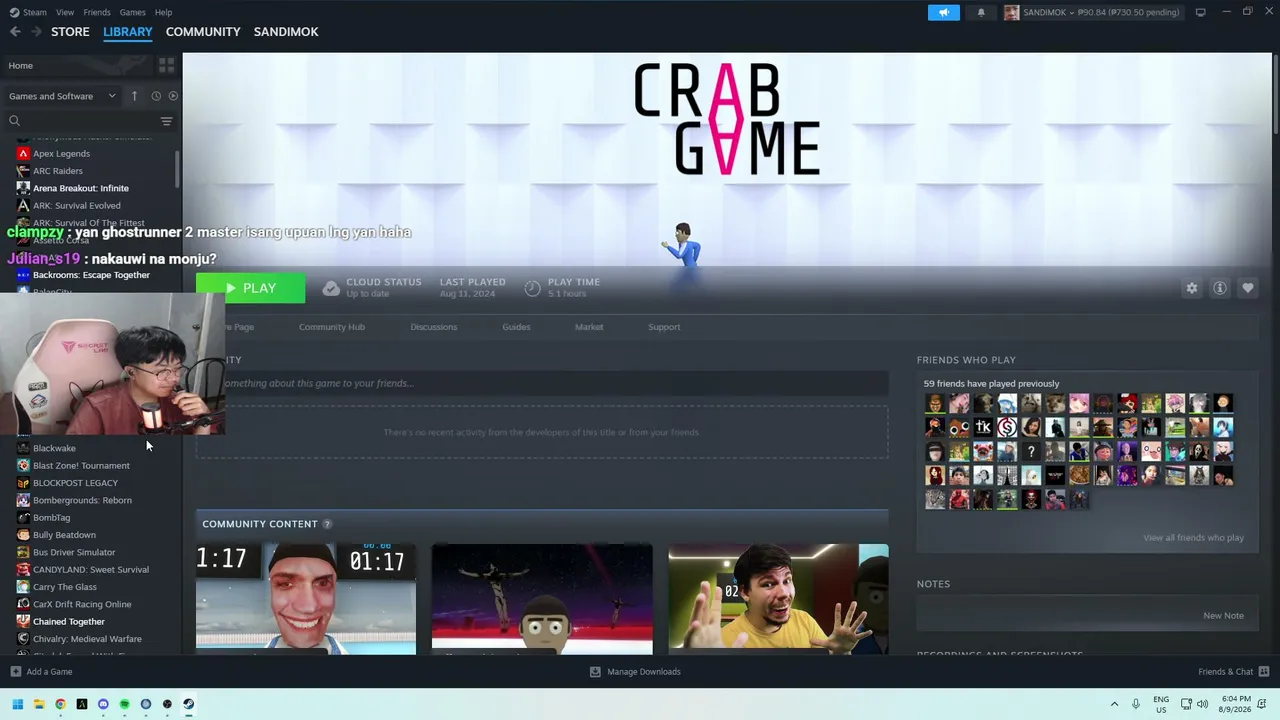Add Crab Game to favorites heart

[1247, 288]
